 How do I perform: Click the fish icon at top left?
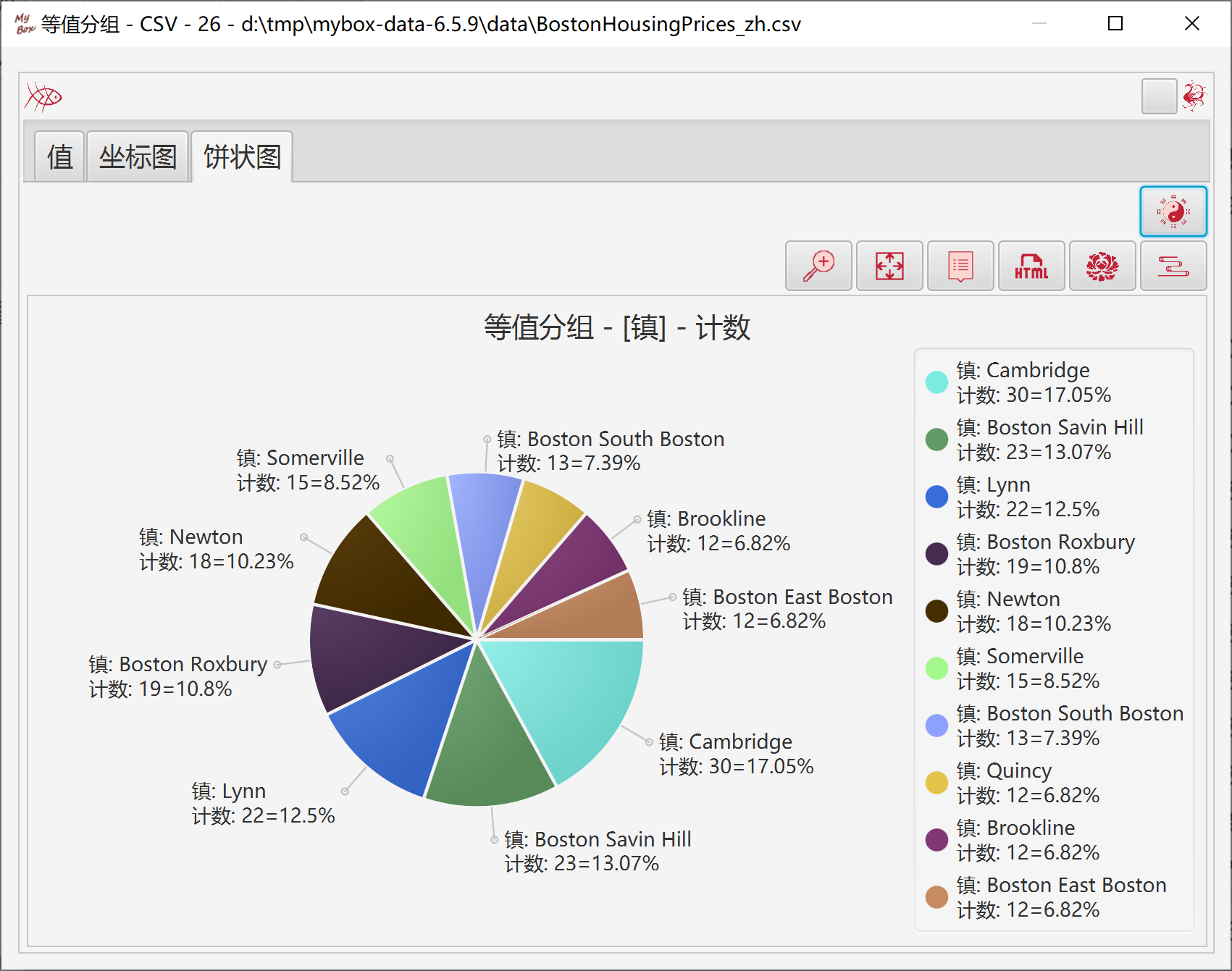pos(43,96)
